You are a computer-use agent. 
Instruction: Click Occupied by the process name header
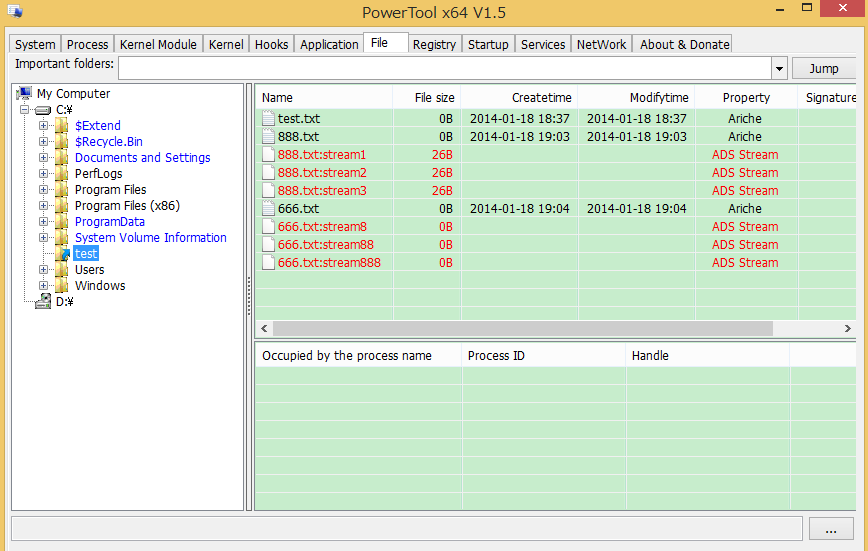[x=358, y=356]
